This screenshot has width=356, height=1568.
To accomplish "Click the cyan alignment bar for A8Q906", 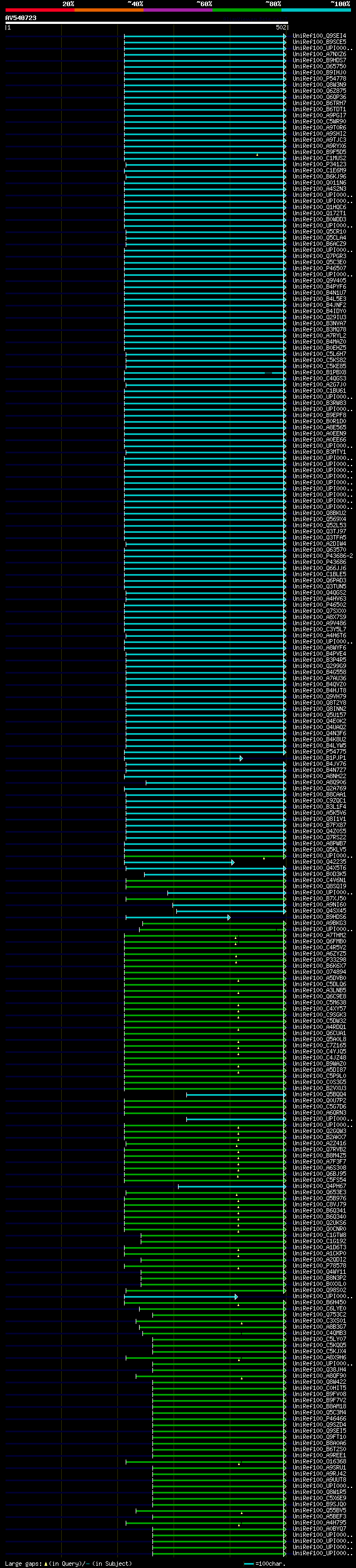I will point(215,782).
